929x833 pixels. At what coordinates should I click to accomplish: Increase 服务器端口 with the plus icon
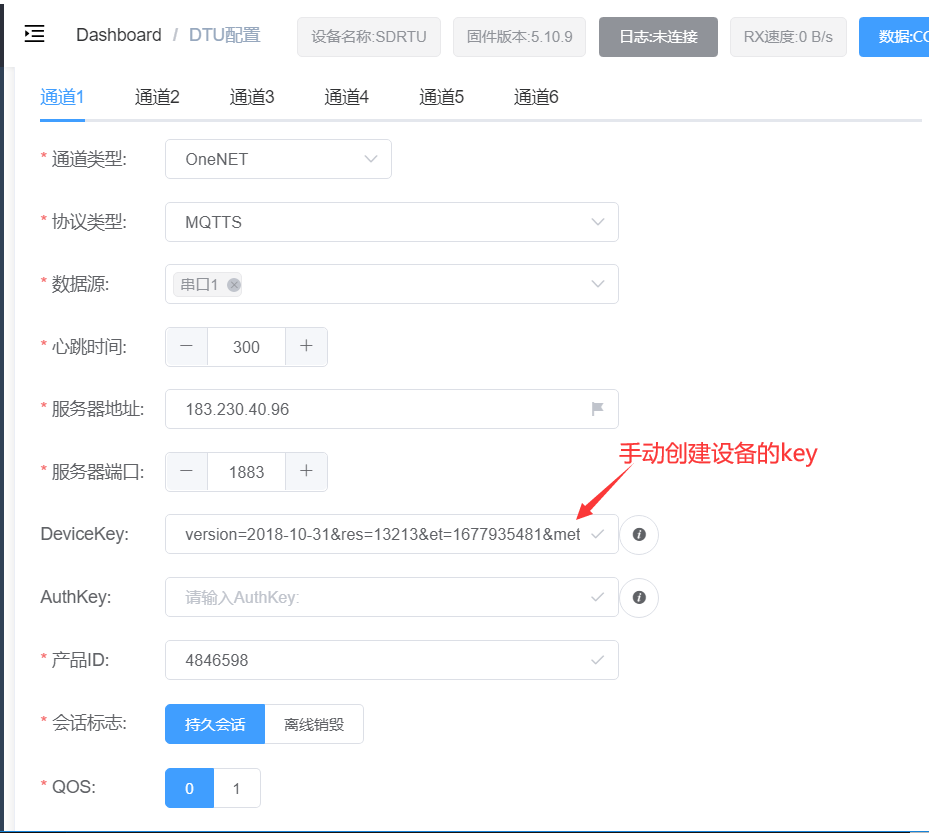click(x=303, y=471)
